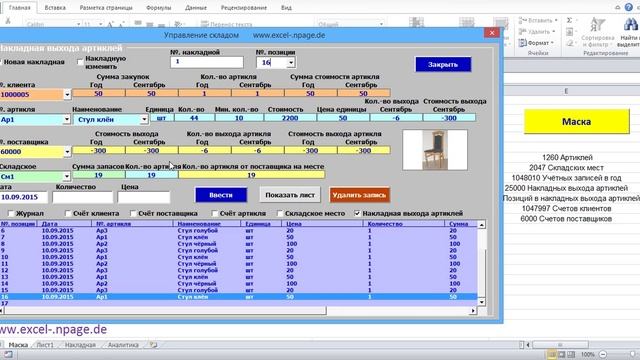Screen dimensions: 640x360
Task: Click the blue Закрыть button
Action: coord(443,64)
